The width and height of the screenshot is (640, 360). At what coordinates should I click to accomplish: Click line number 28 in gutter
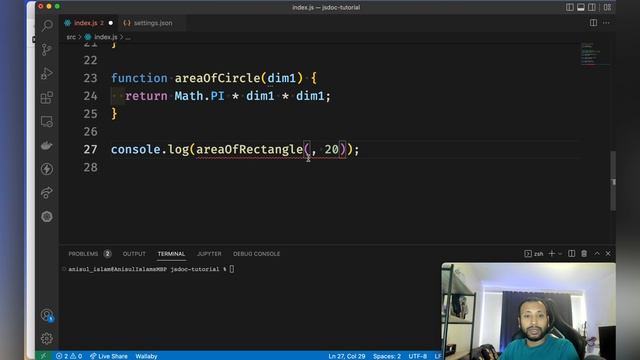[x=90, y=167]
